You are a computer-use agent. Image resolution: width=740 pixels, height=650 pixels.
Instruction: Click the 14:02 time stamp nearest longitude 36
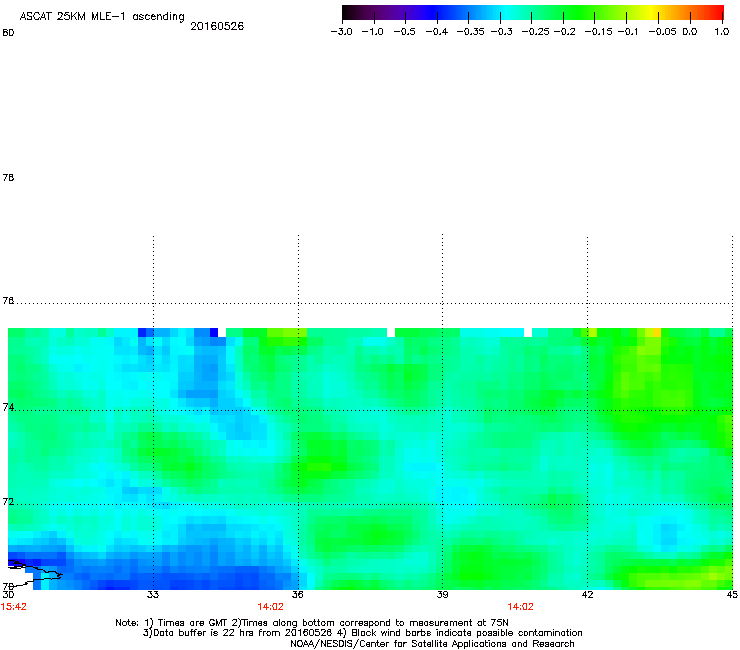[270, 607]
